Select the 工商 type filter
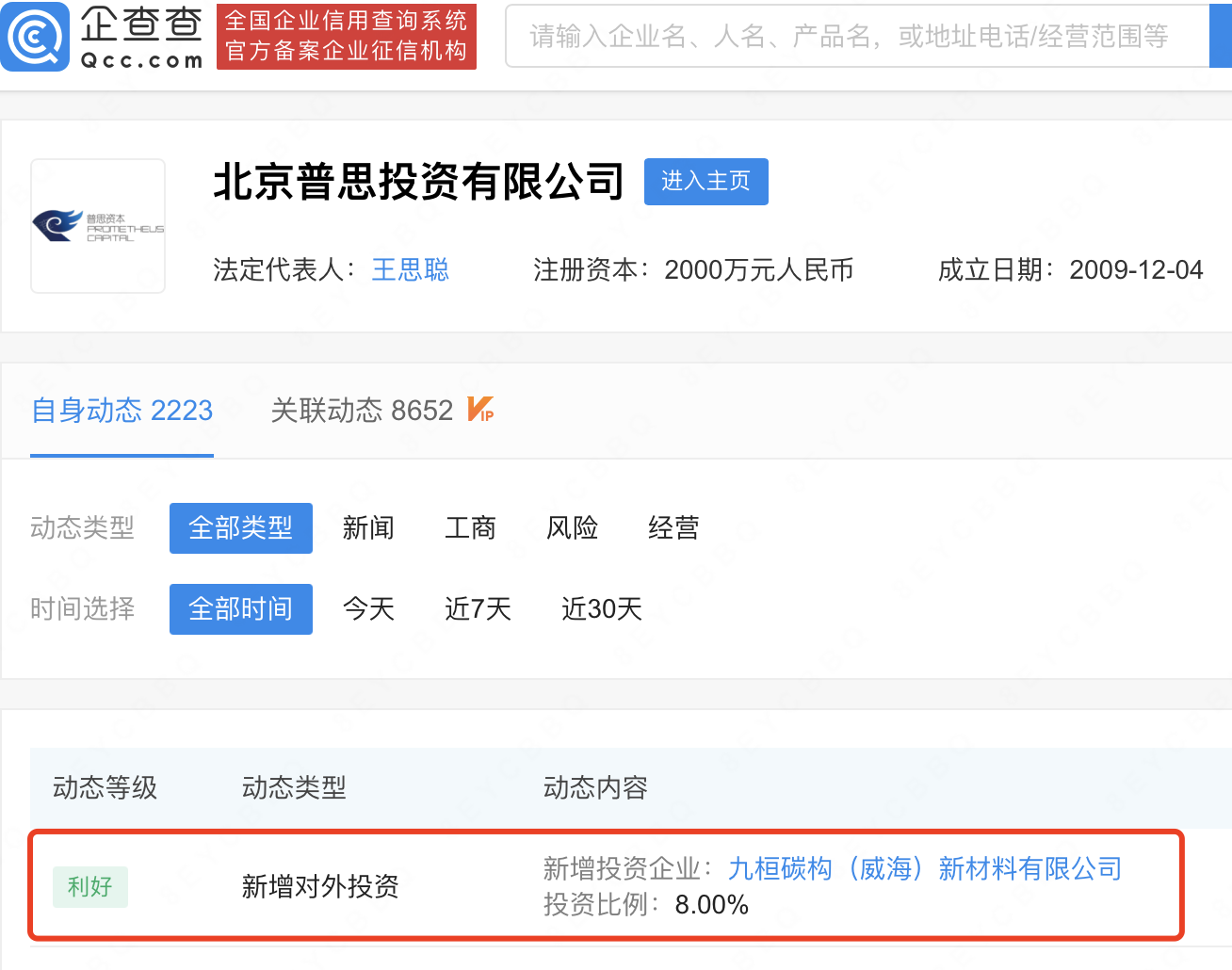The image size is (1232, 970). point(470,528)
